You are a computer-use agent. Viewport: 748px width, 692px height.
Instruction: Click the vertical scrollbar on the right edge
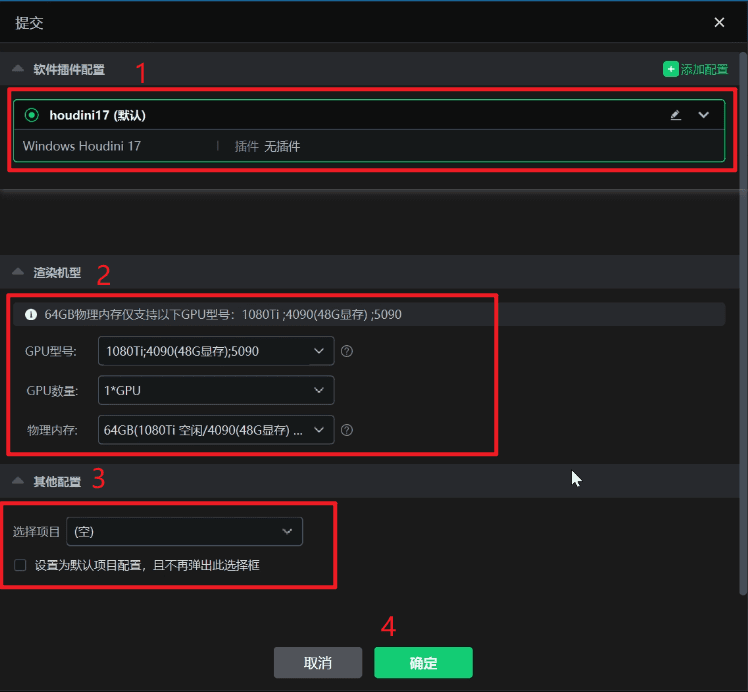pyautogui.click(x=743, y=300)
